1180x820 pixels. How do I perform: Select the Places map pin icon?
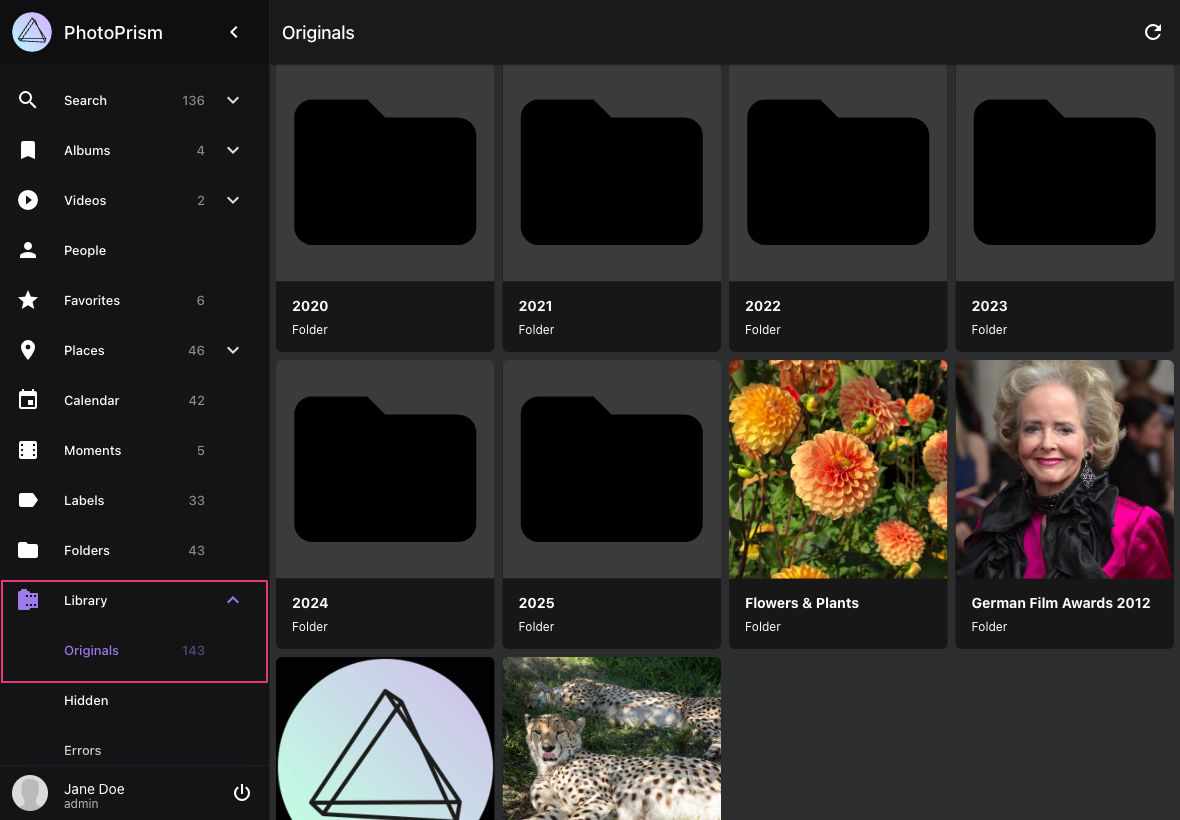pyautogui.click(x=28, y=350)
